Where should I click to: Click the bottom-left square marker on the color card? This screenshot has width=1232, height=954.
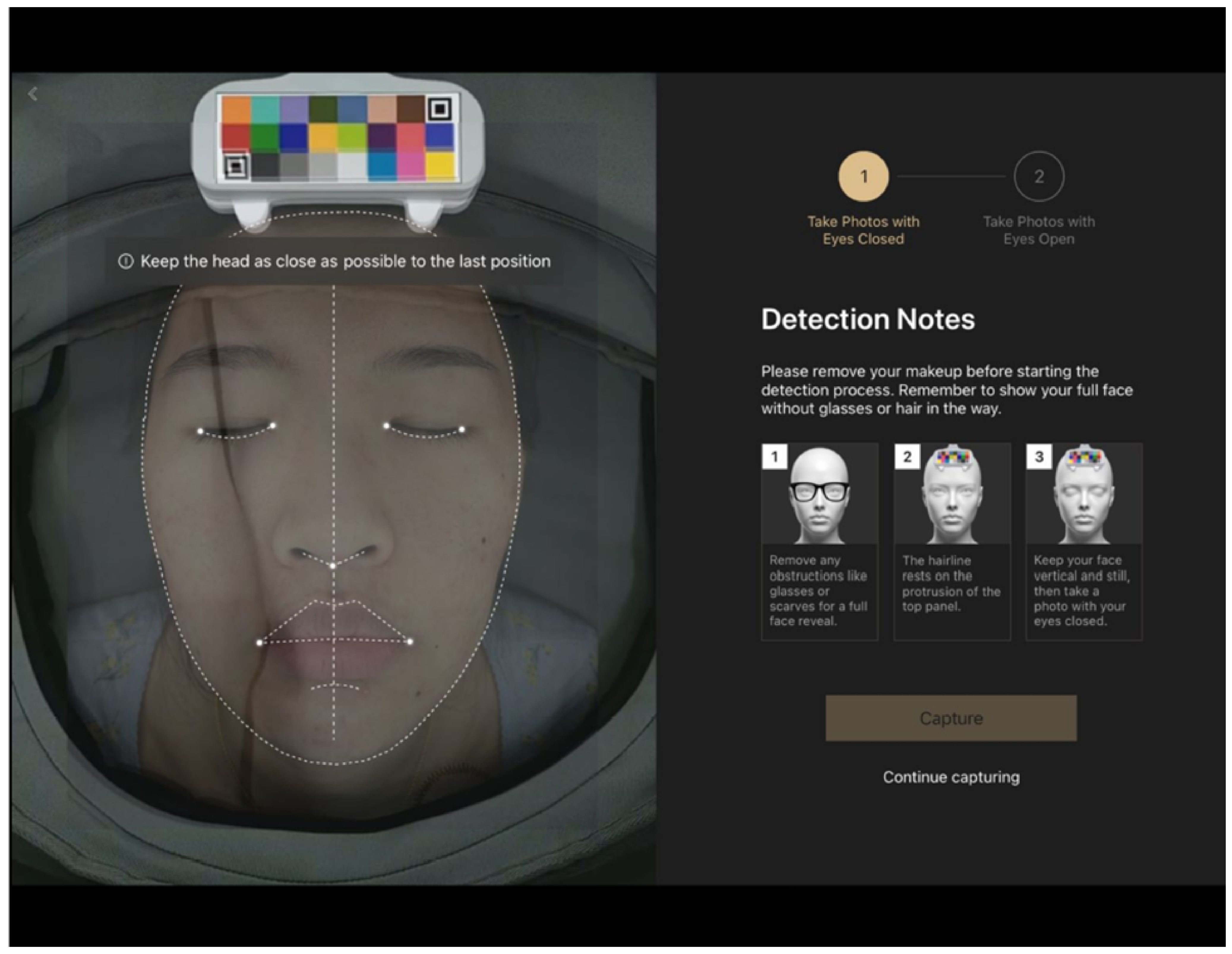point(236,167)
